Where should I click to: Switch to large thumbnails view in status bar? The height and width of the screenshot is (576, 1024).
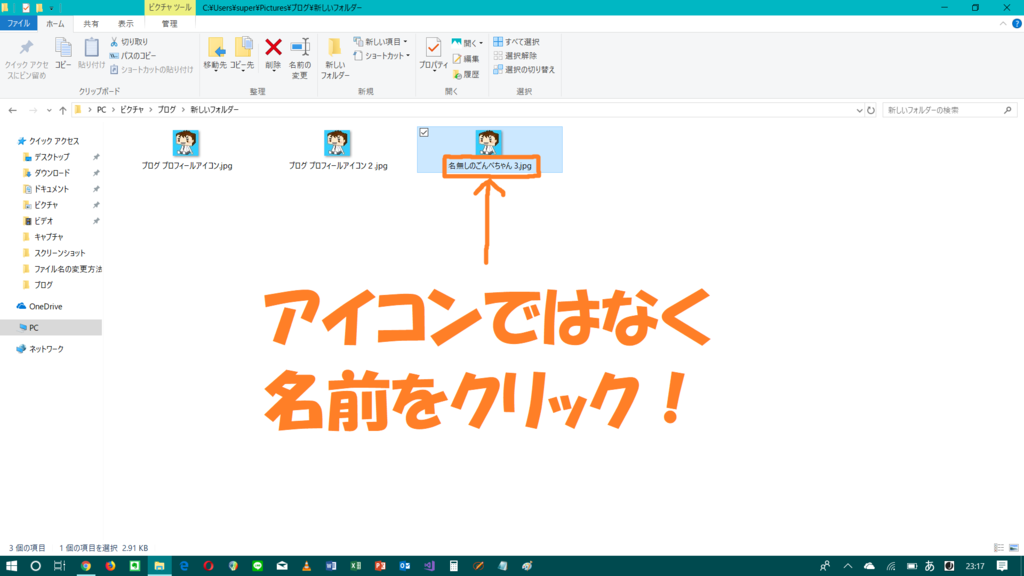[x=1012, y=547]
